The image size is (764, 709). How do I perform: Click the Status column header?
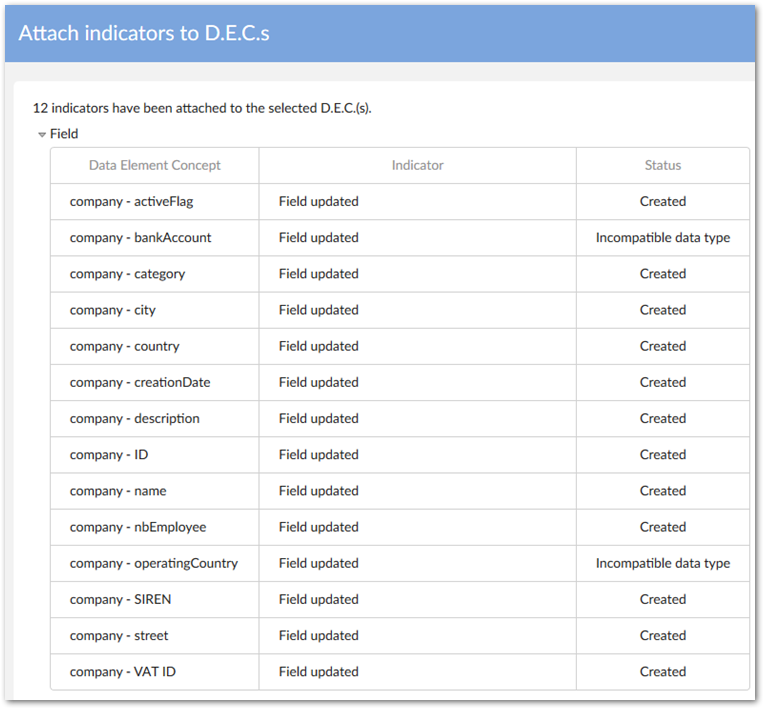(662, 165)
